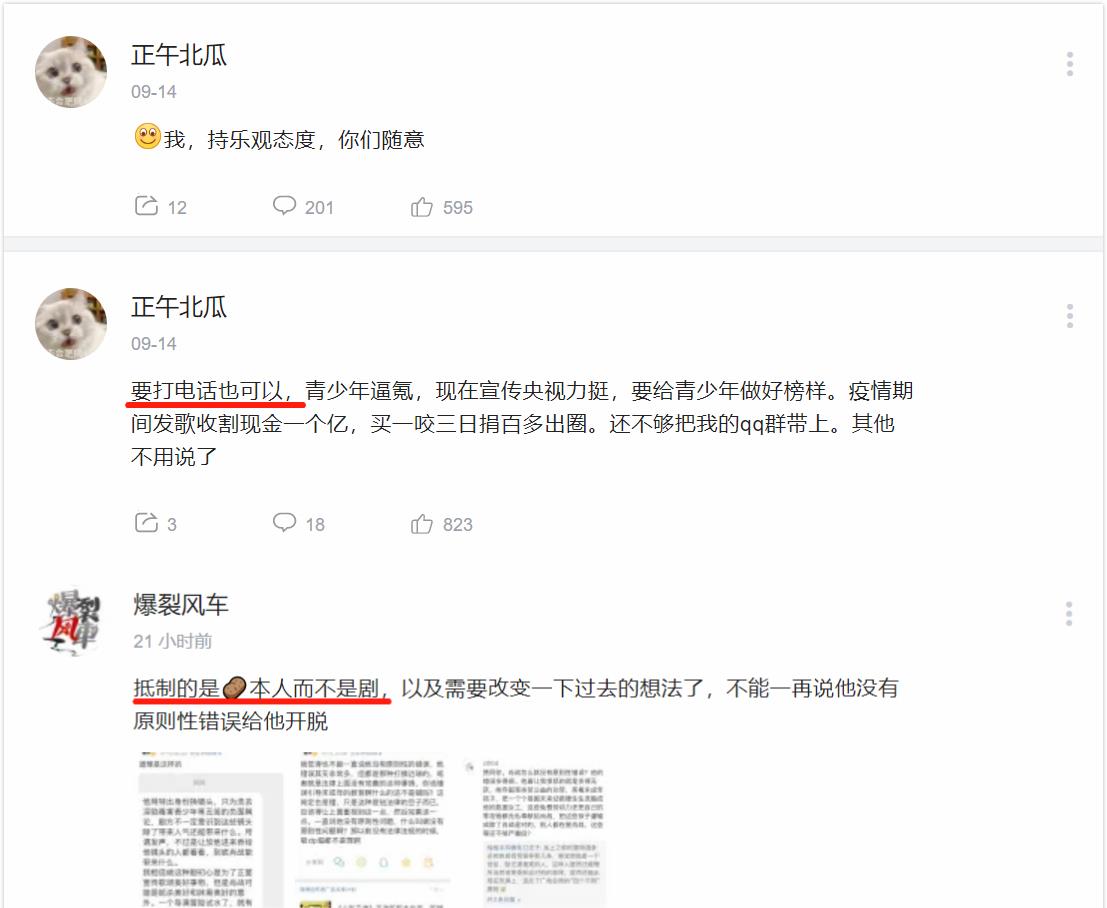1107x908 pixels.
Task: Open comments on the "持乐观态度" post
Action: [285, 205]
